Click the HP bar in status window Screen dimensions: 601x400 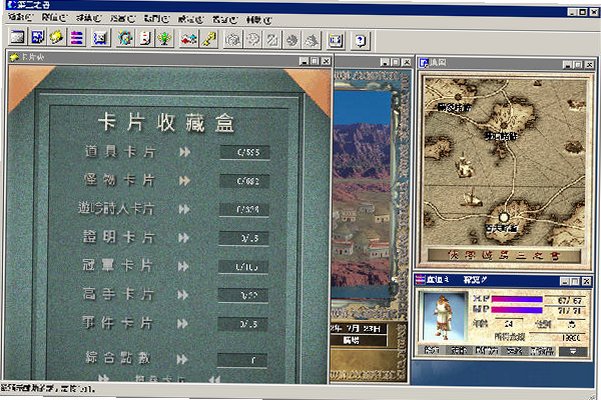point(517,299)
